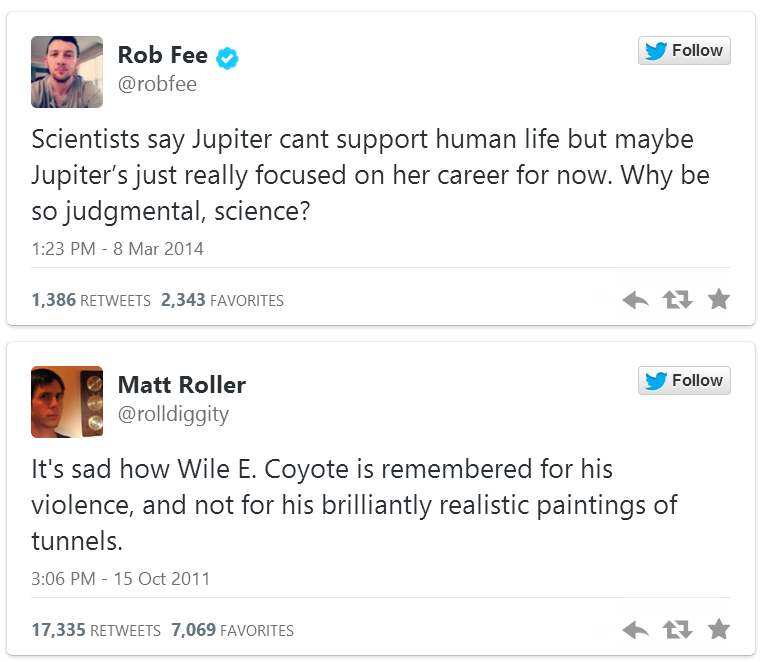Image resolution: width=766 pixels, height=662 pixels.
Task: Favorite Matt Roller's Wile E. Coyote tweet
Action: coord(719,629)
